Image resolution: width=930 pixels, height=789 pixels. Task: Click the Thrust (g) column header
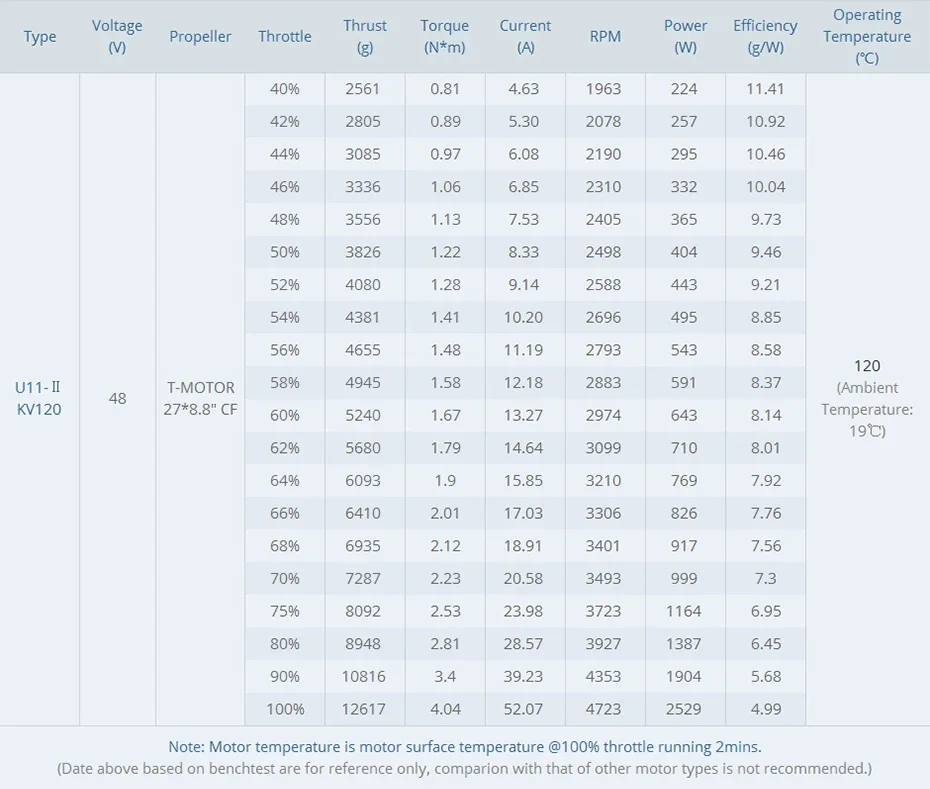point(365,37)
